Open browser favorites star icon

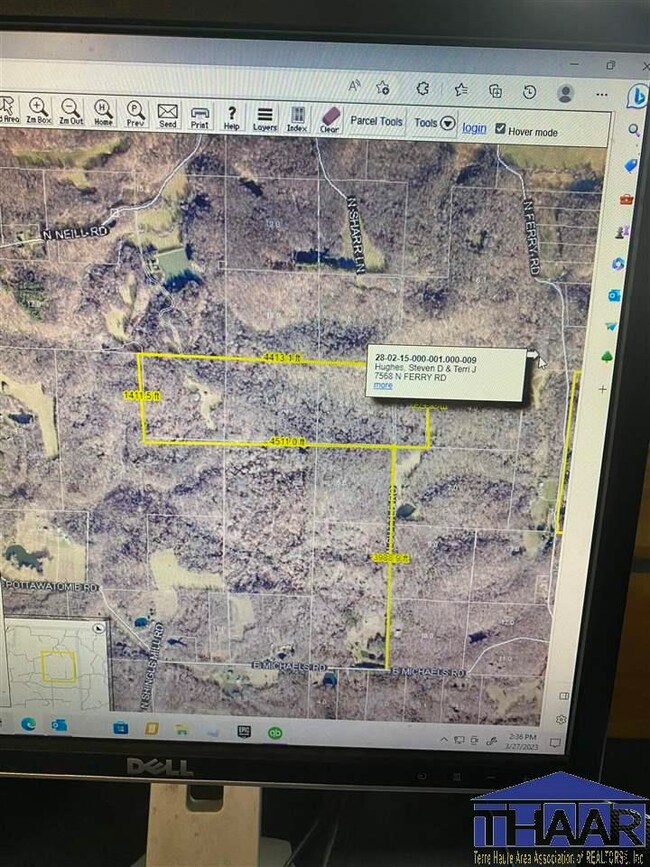(460, 90)
